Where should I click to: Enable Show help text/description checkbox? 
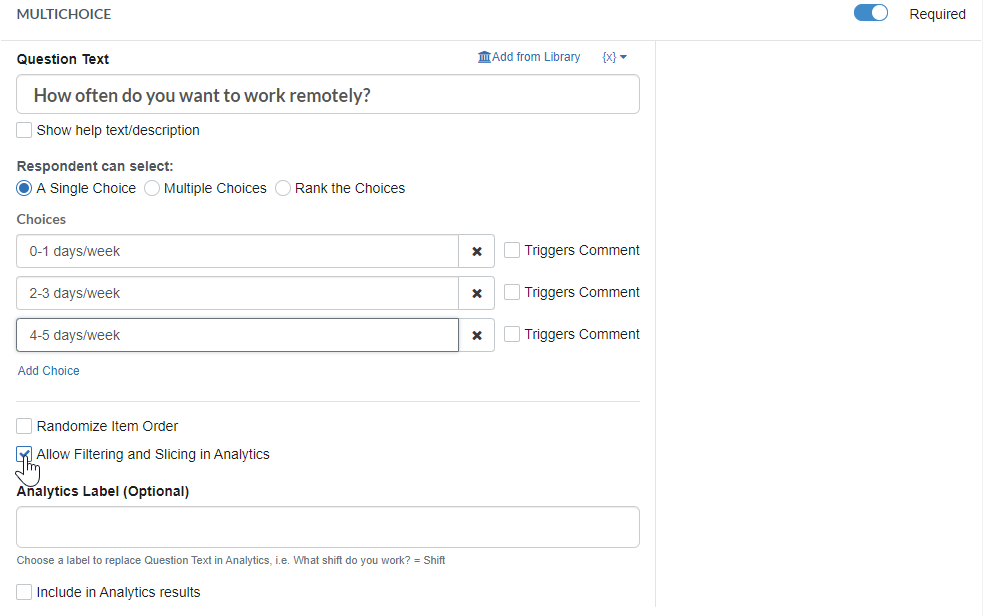[25, 130]
